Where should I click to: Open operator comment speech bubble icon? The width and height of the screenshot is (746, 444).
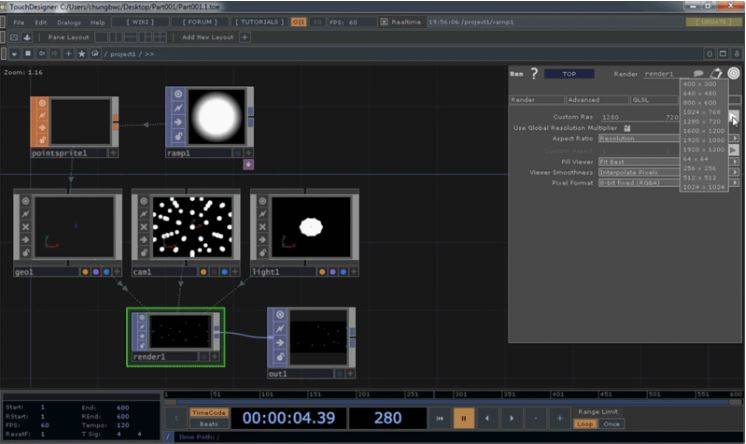click(x=698, y=73)
